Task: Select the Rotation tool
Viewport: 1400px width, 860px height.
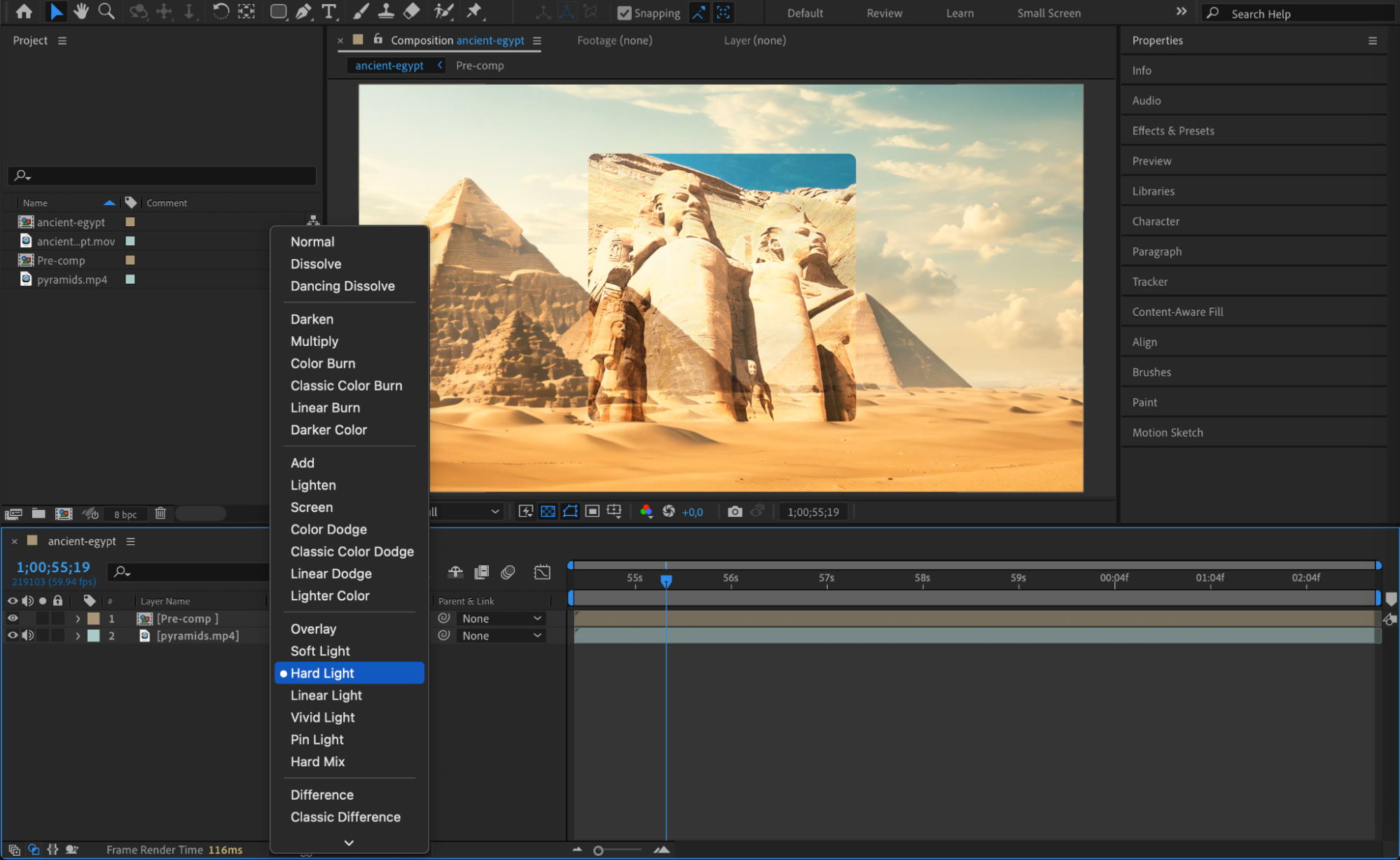Action: [x=220, y=11]
